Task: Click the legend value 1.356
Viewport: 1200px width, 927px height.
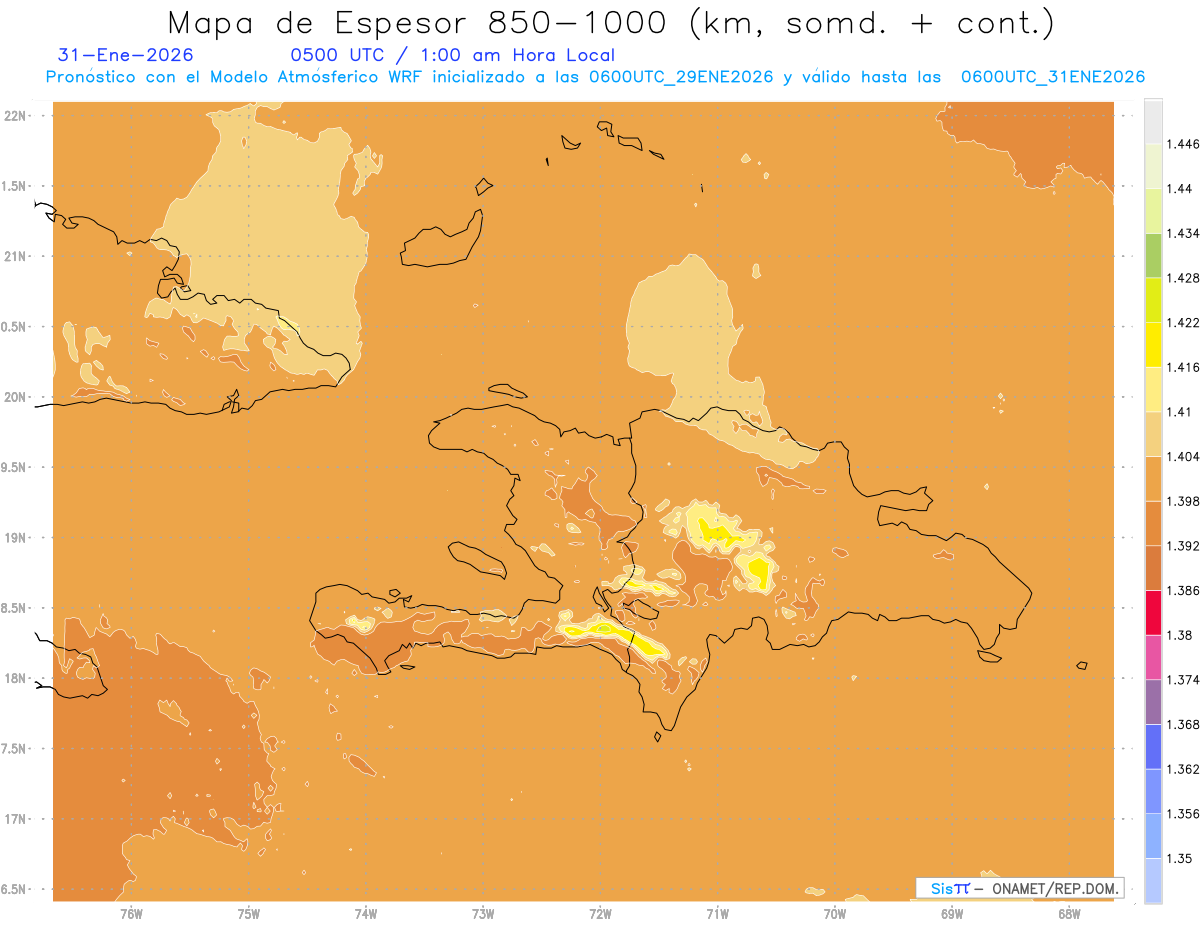Action: 1182,814
